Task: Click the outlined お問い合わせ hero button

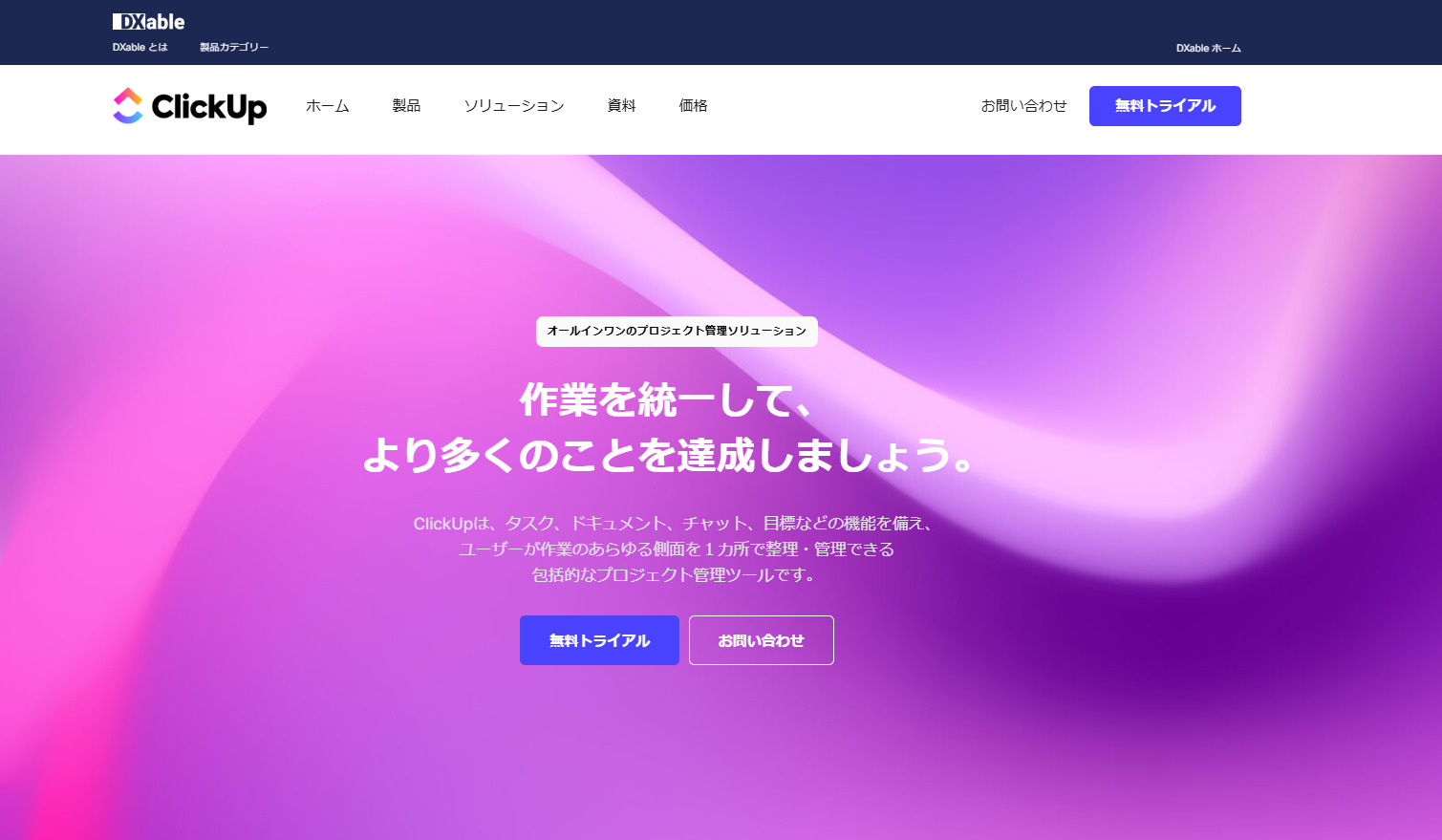Action: tap(762, 640)
